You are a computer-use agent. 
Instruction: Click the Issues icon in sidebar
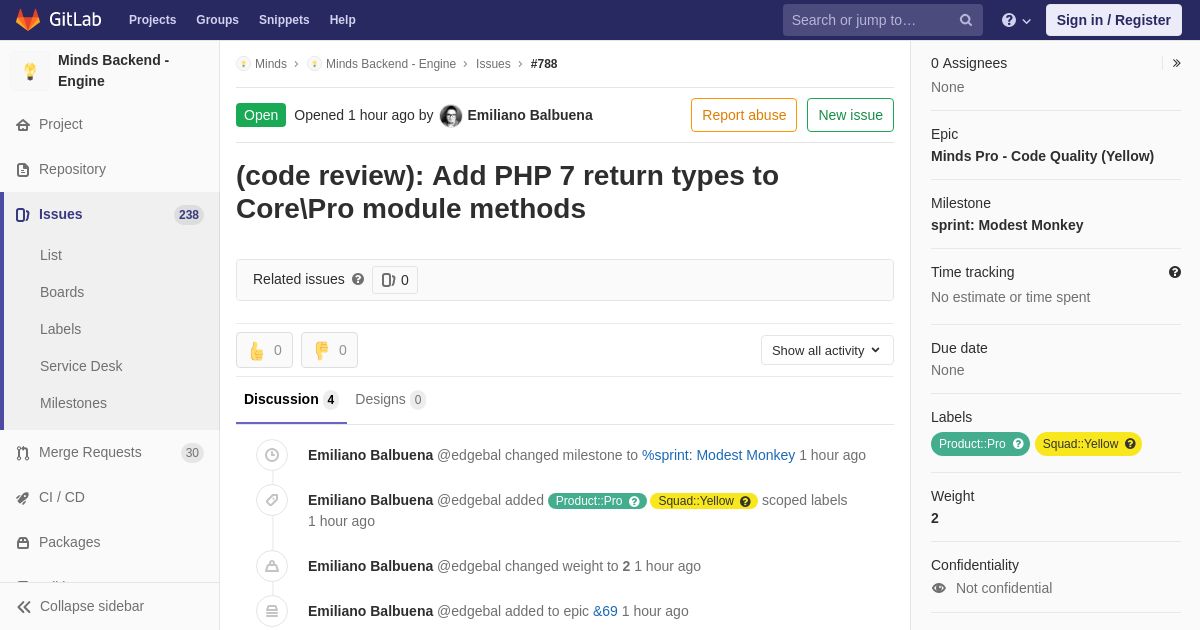click(x=23, y=215)
